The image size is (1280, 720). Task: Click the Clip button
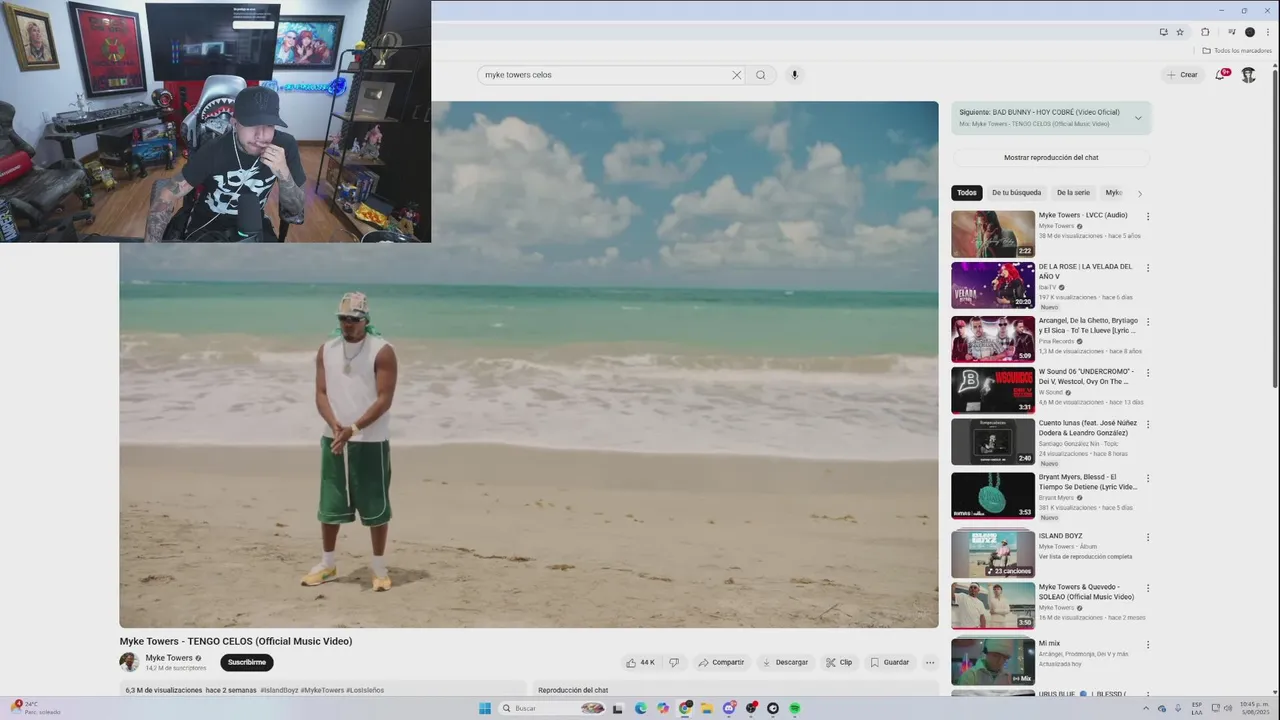[x=839, y=662]
